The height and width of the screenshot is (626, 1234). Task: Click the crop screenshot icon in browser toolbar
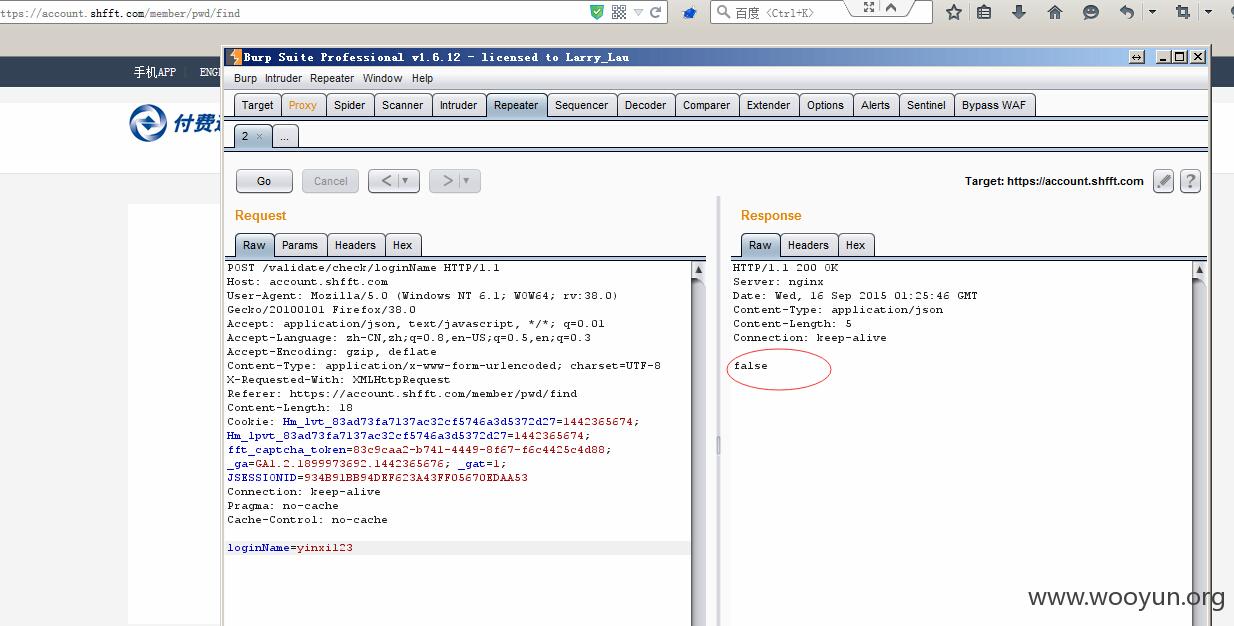click(1183, 12)
